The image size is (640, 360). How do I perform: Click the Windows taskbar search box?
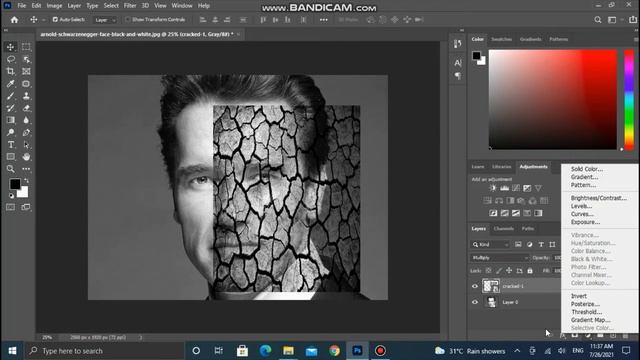pyautogui.click(x=106, y=351)
